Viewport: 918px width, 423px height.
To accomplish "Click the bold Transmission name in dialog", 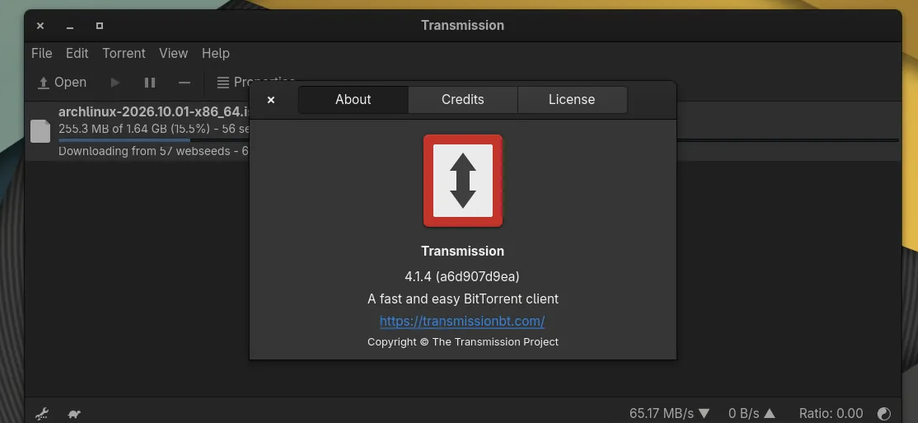I will pyautogui.click(x=463, y=251).
